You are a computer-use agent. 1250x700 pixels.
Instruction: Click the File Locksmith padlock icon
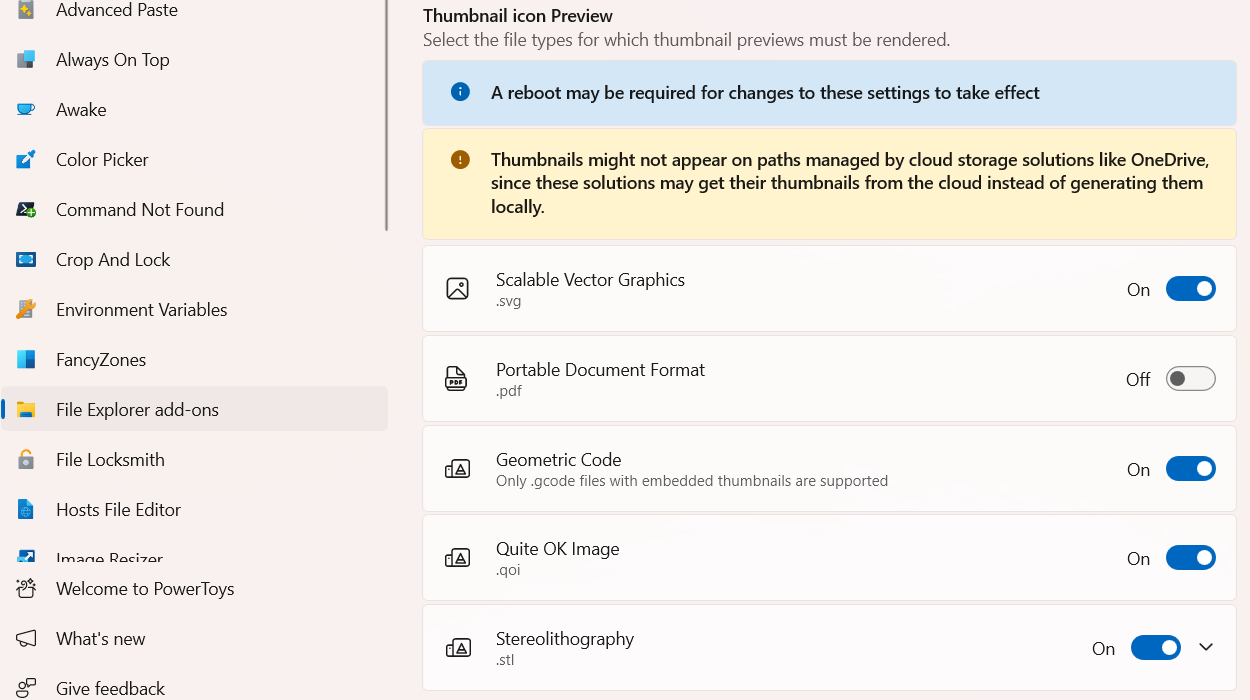click(26, 460)
